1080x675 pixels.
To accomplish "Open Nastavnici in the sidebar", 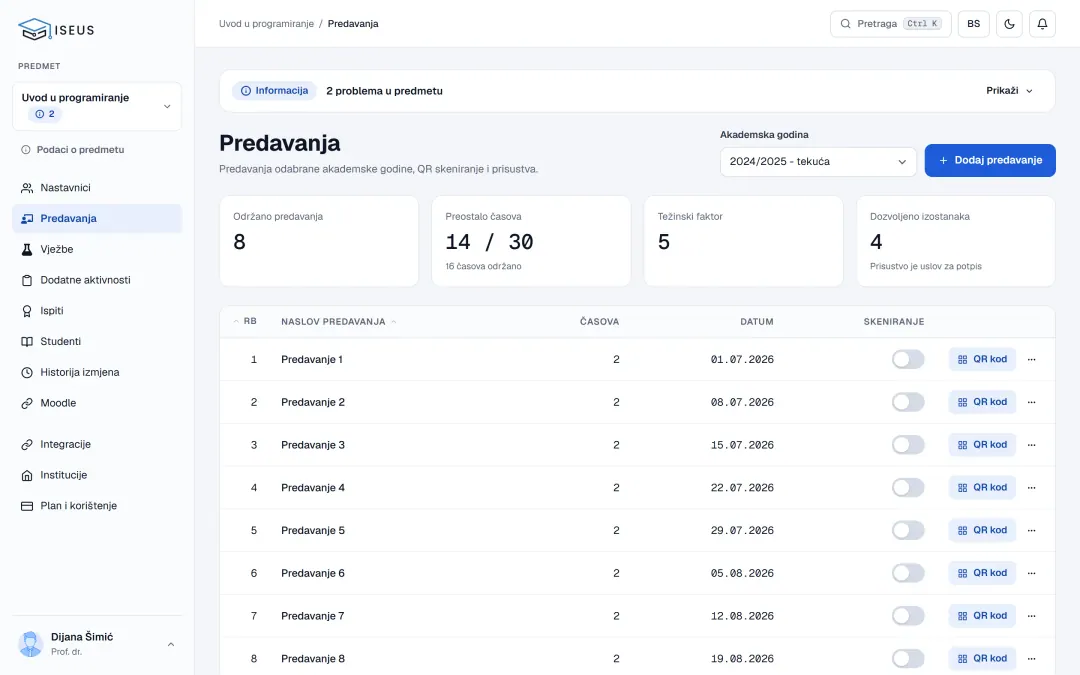I will click(x=97, y=187).
